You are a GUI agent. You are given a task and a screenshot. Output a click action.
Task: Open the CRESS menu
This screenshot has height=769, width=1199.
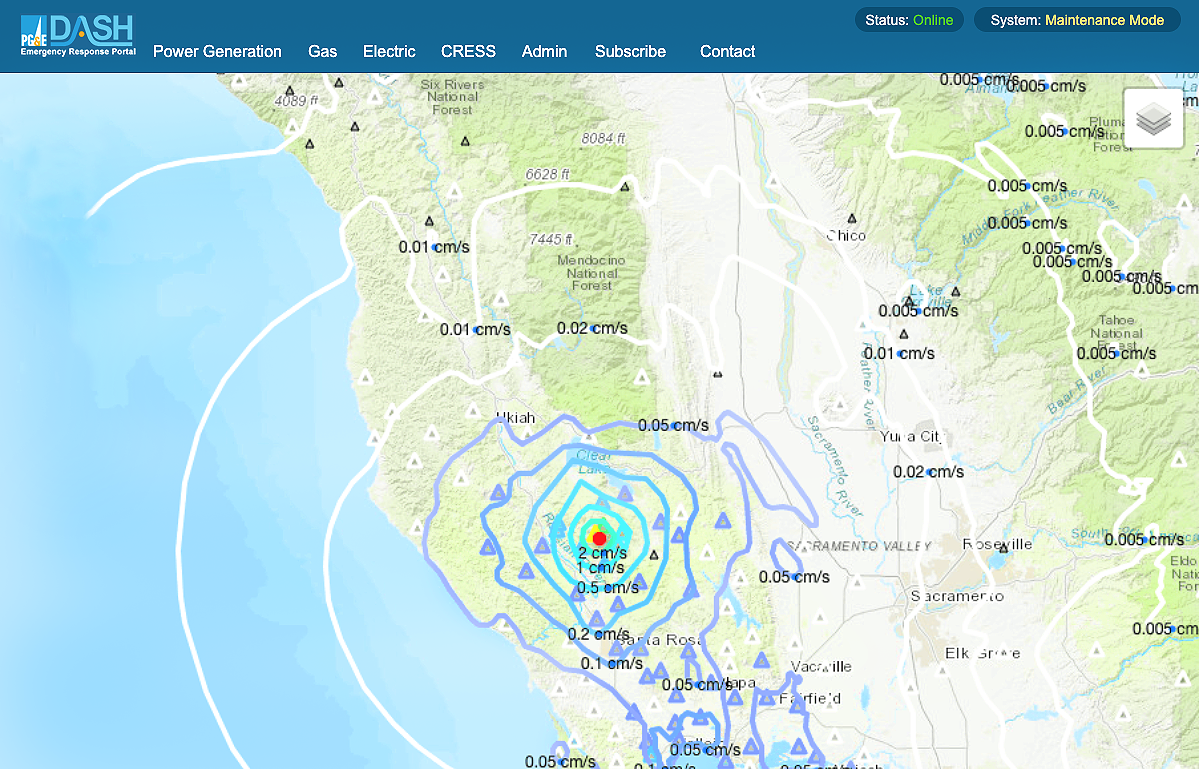coord(468,51)
